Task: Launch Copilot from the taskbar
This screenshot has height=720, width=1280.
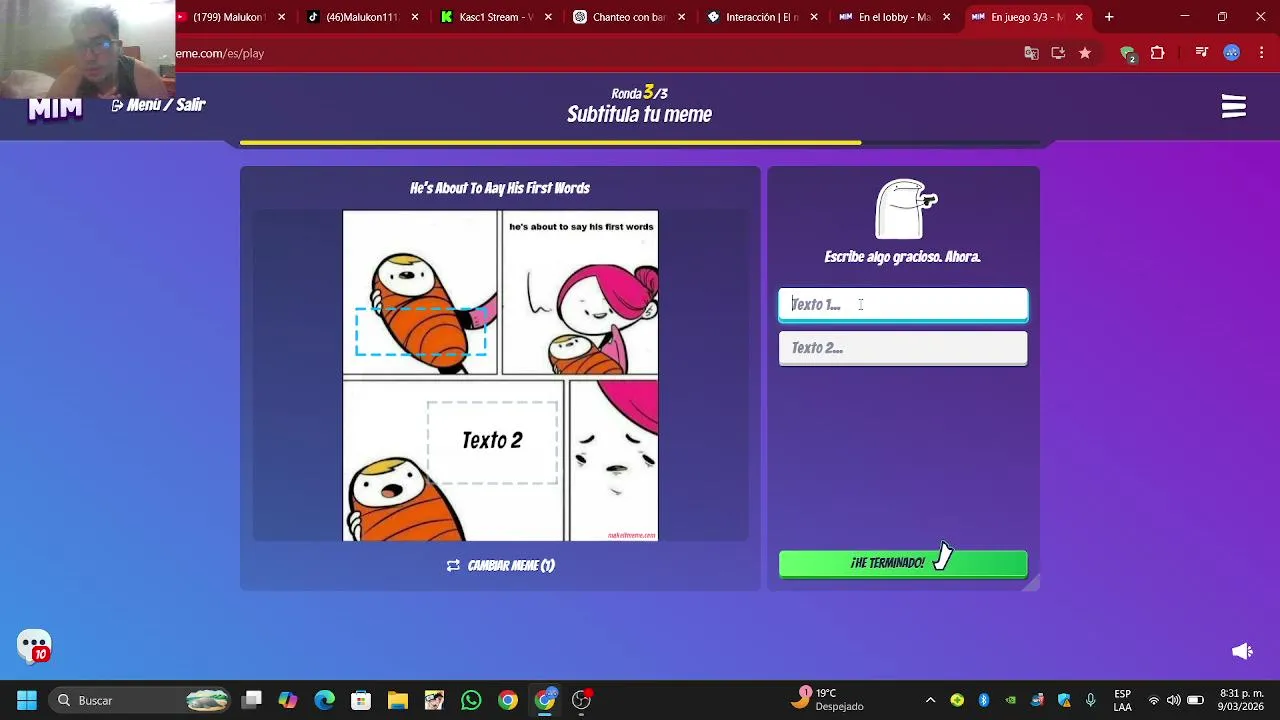Action: pyautogui.click(x=288, y=700)
